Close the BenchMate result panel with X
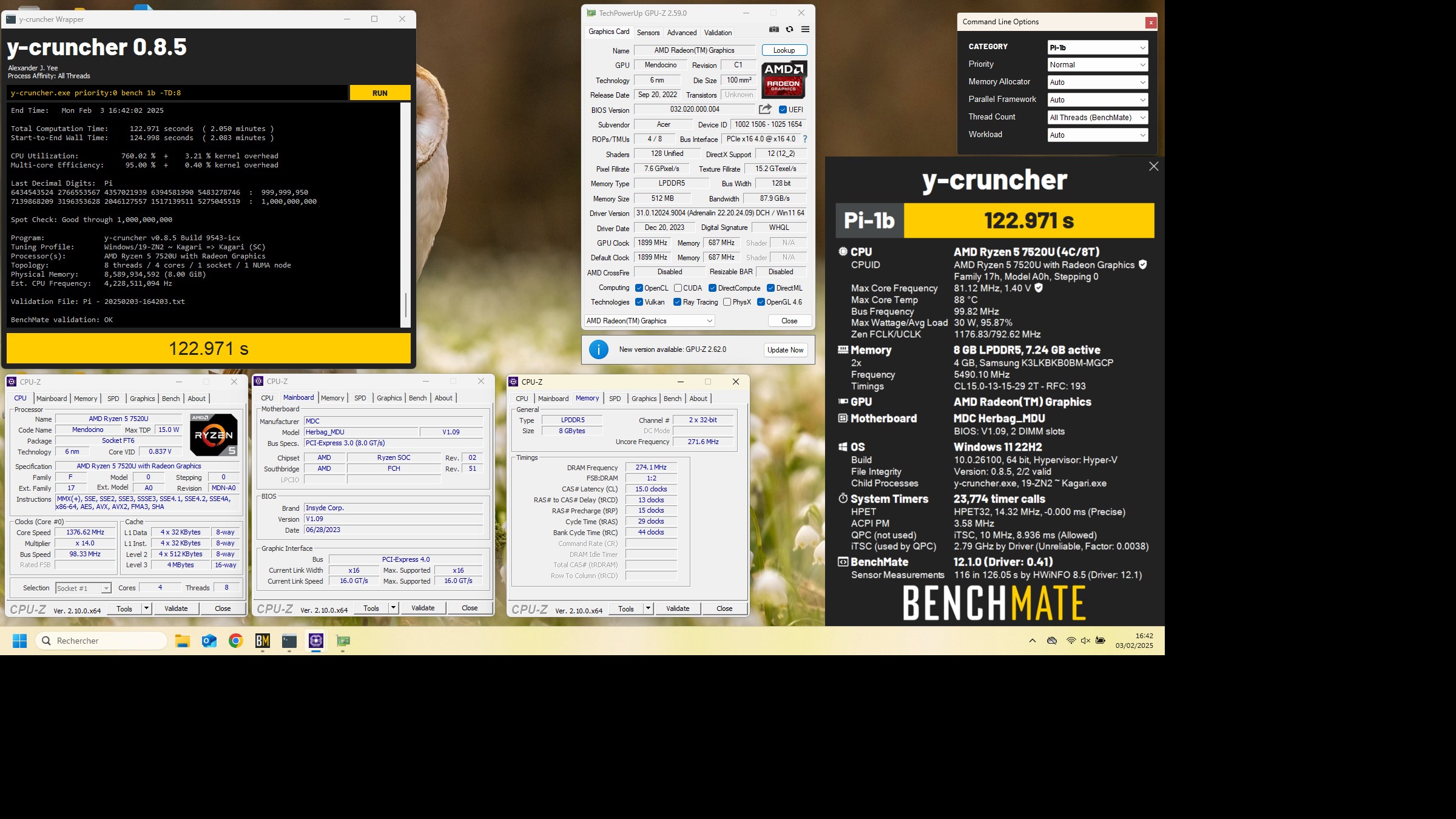1456x819 pixels. pos(1153,166)
